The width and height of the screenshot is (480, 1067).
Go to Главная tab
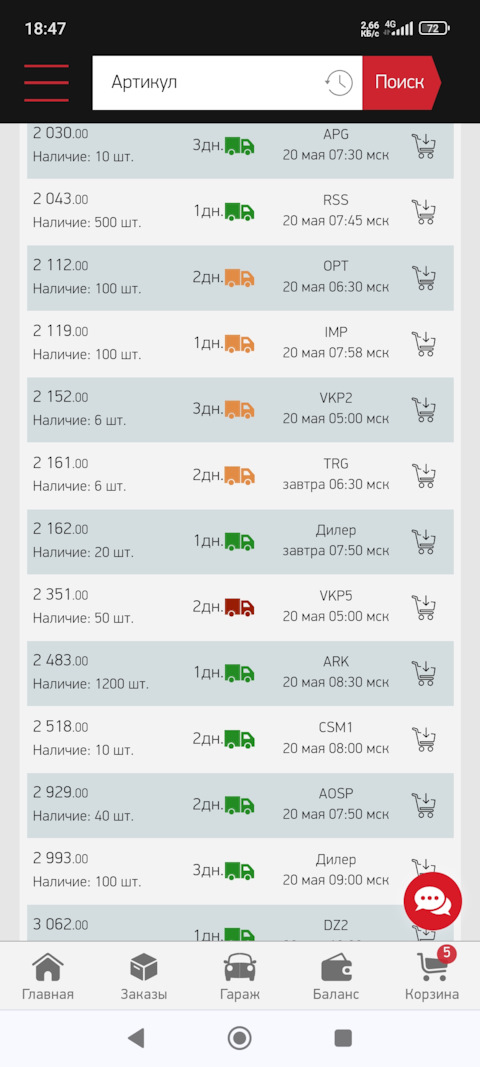(x=48, y=976)
